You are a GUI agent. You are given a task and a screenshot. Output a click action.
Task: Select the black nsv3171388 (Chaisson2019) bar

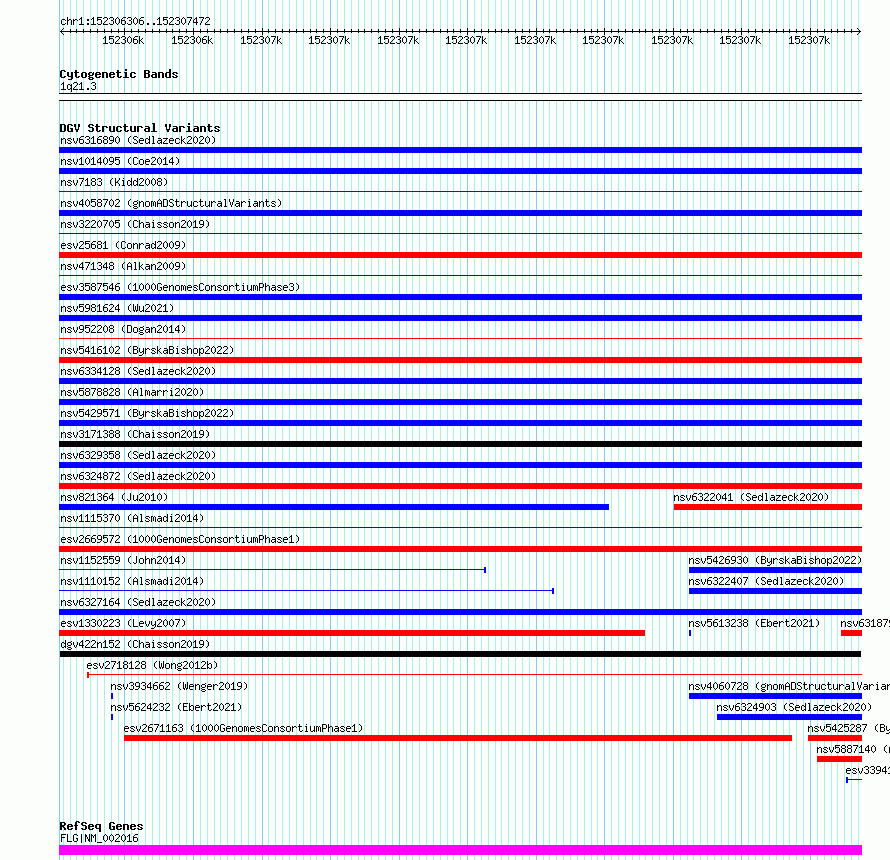click(460, 444)
